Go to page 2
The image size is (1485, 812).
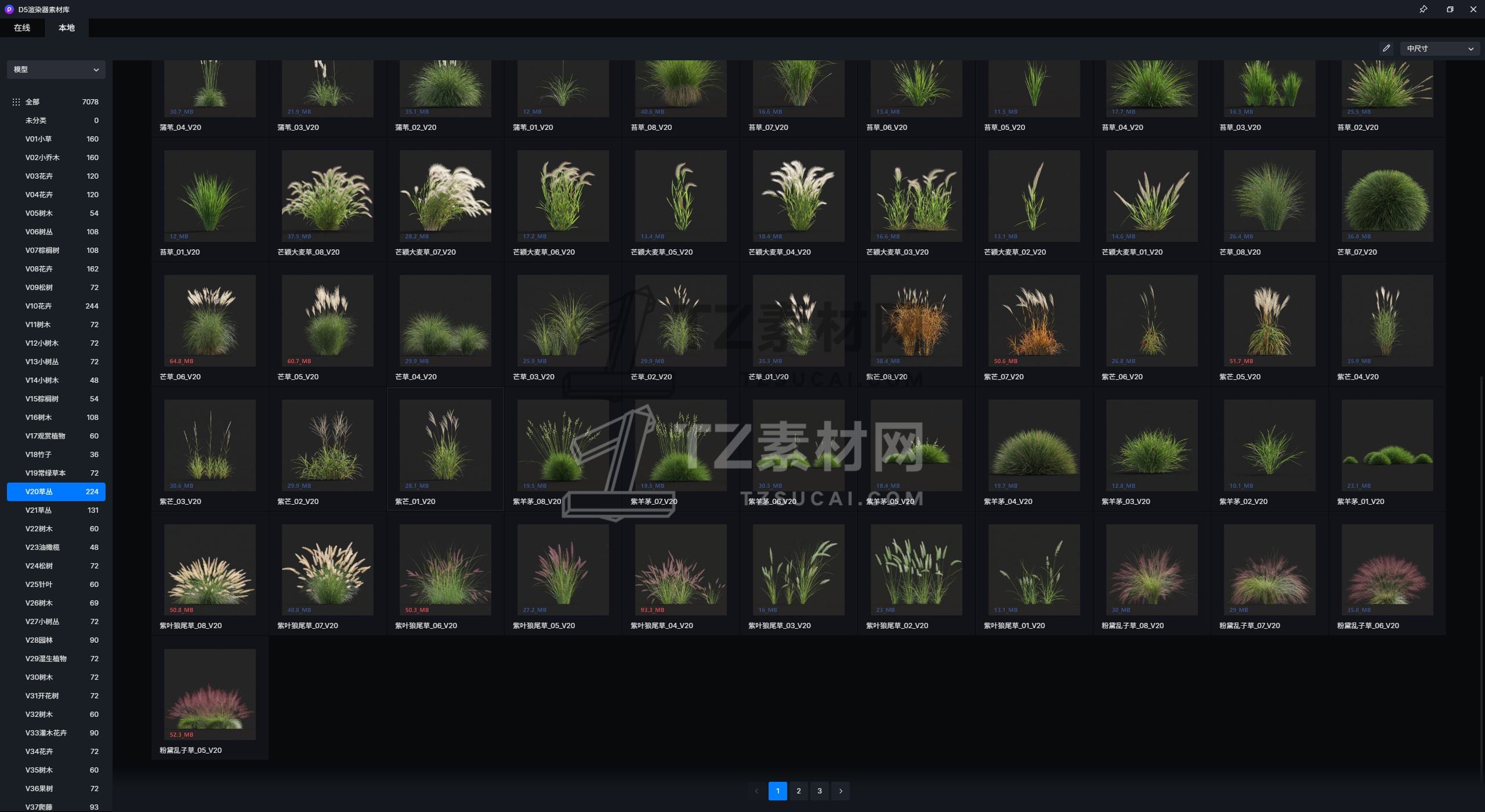click(x=799, y=791)
